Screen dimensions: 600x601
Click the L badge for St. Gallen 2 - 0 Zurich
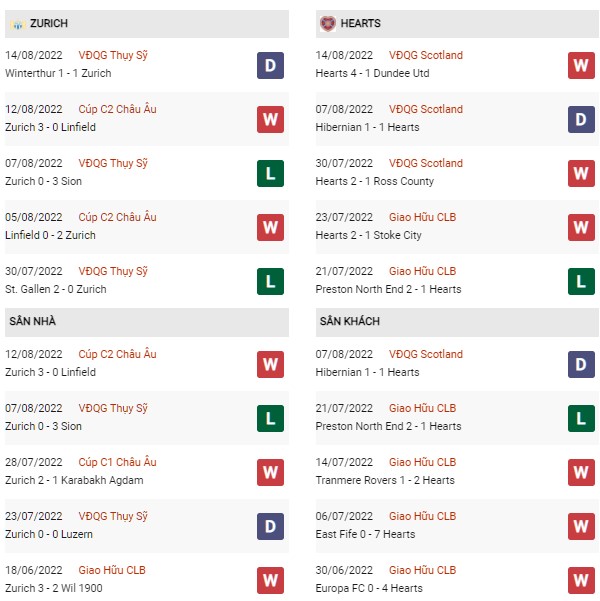[270, 281]
